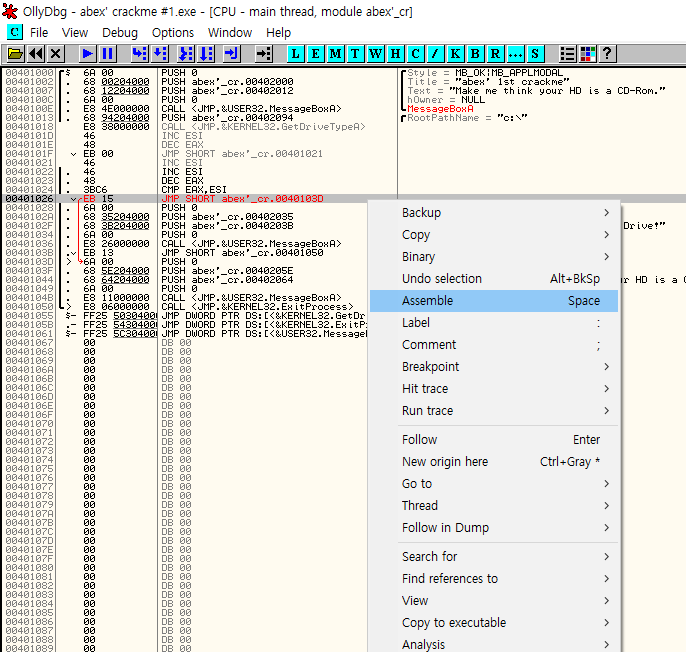This screenshot has width=686, height=652.
Task: Open the Help menu
Action: coord(278,33)
